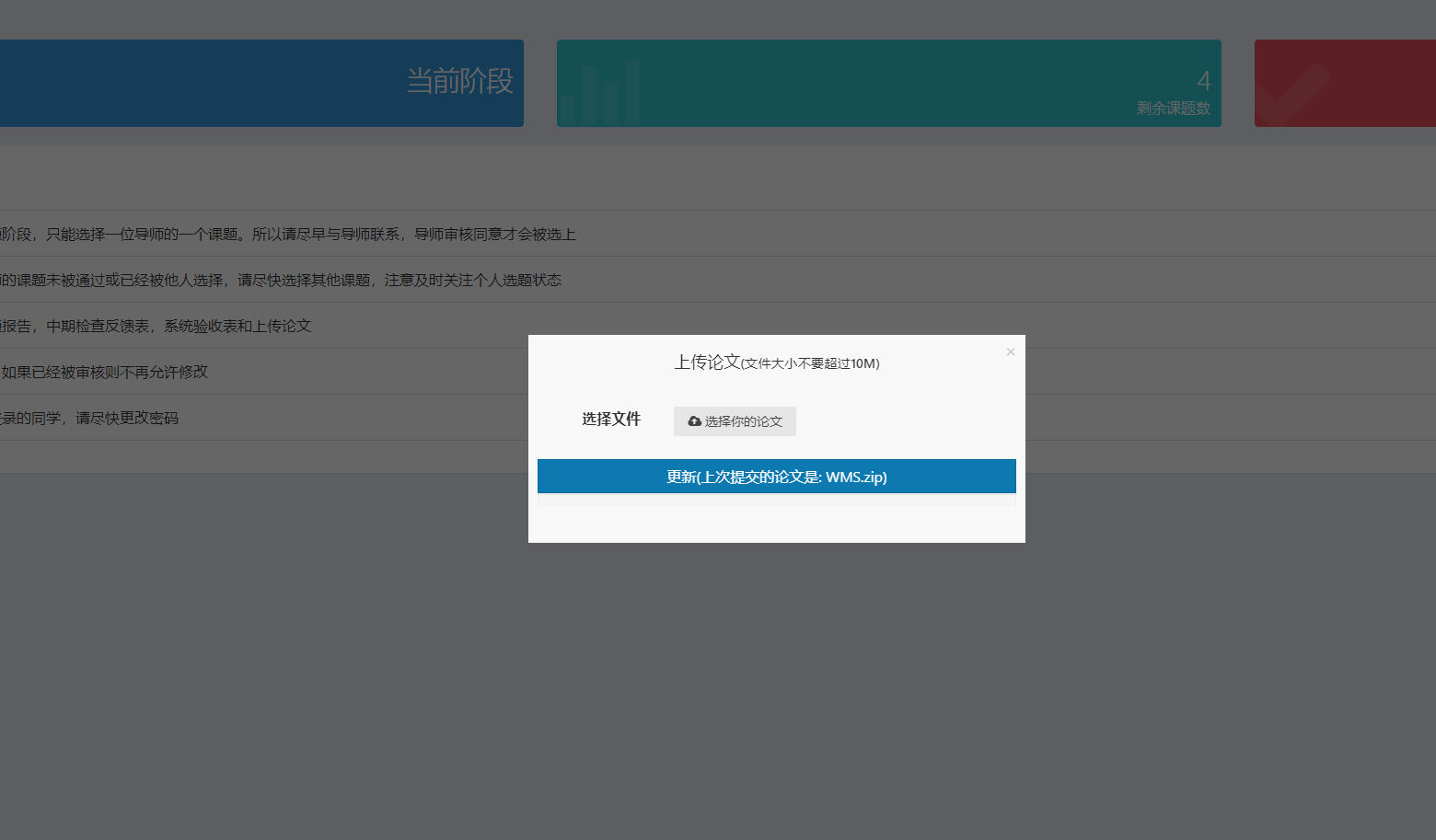Click the notice mentioning 中期检查反馈表

click(x=156, y=326)
